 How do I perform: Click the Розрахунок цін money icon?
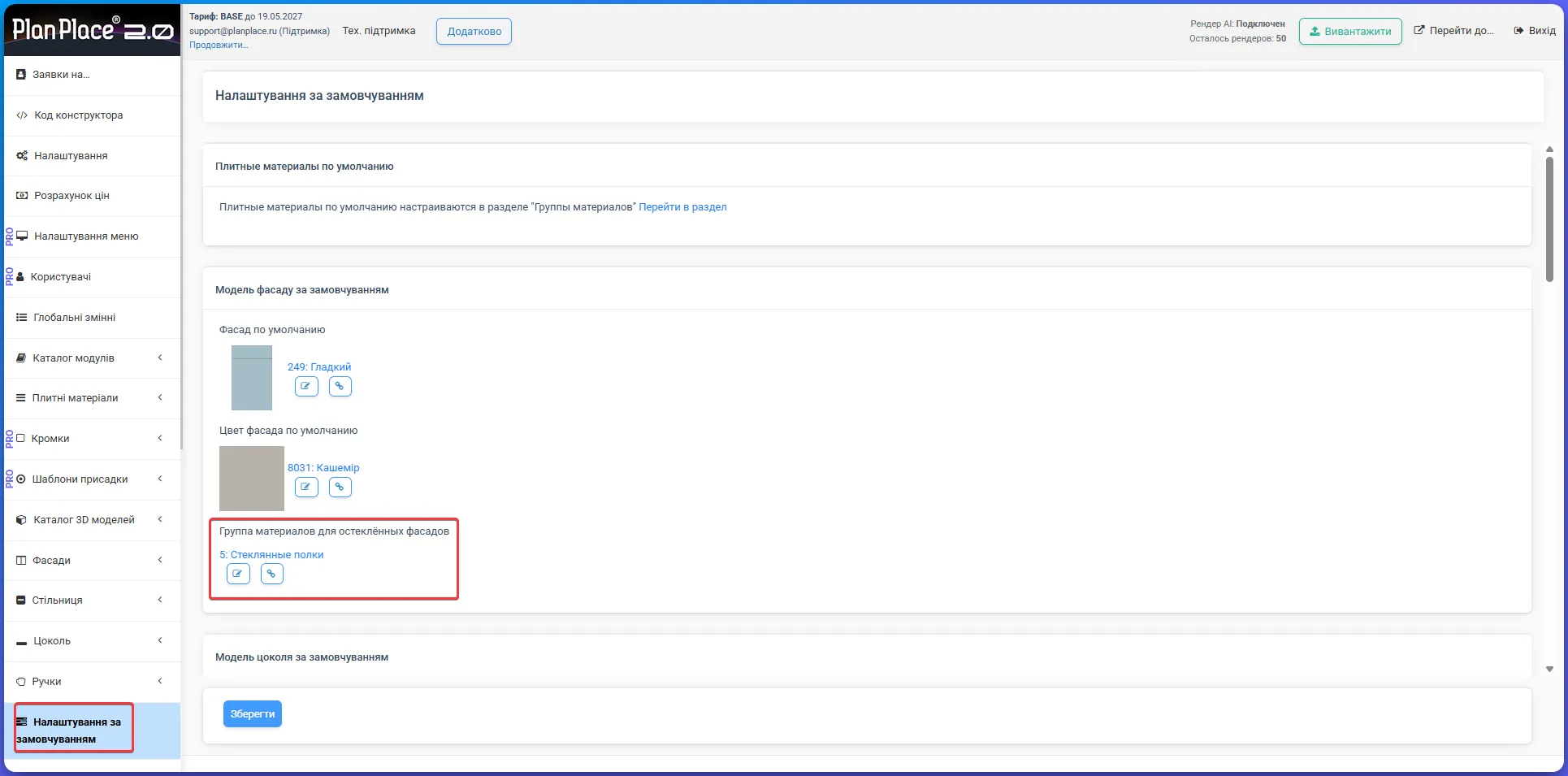(x=22, y=196)
